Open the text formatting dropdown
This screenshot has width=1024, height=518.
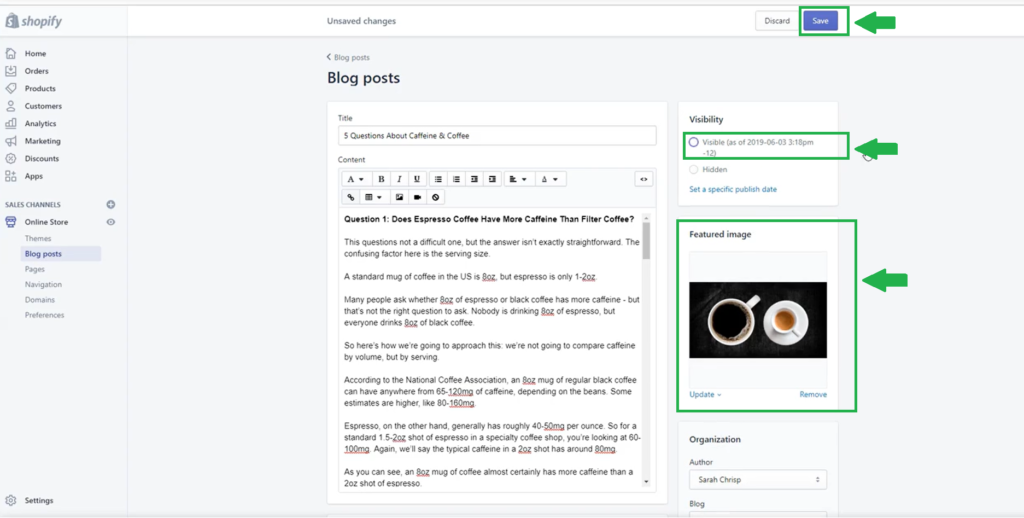[x=356, y=179]
